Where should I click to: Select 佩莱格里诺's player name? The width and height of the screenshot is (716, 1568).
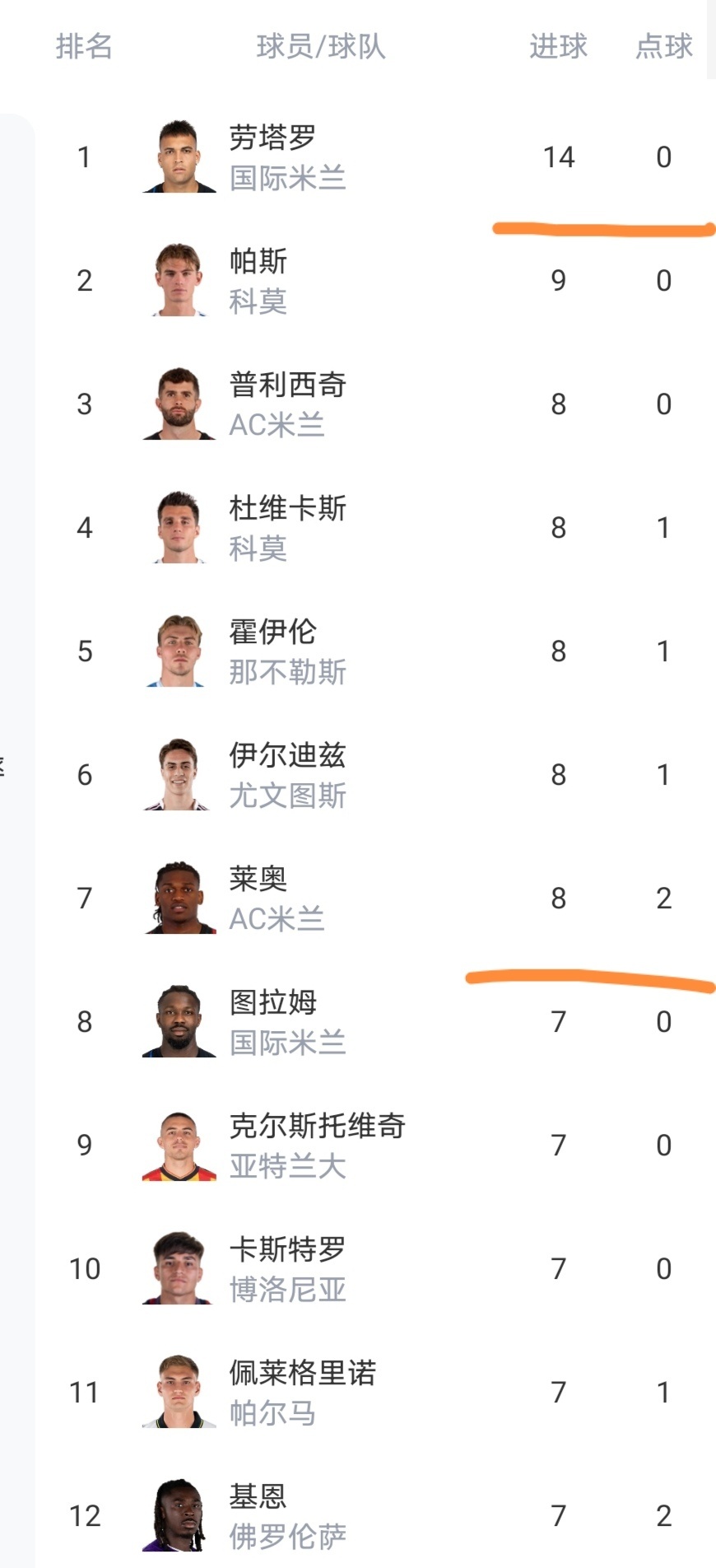coord(302,1372)
